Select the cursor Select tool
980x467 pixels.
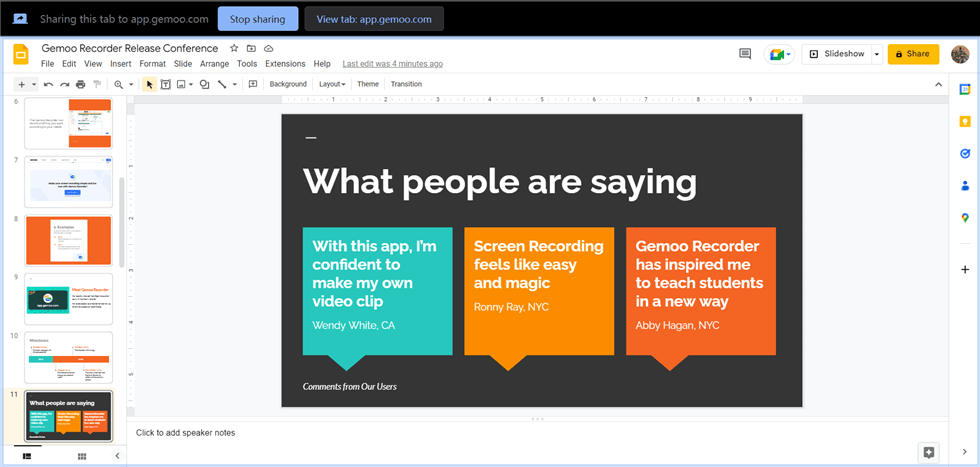[149, 84]
